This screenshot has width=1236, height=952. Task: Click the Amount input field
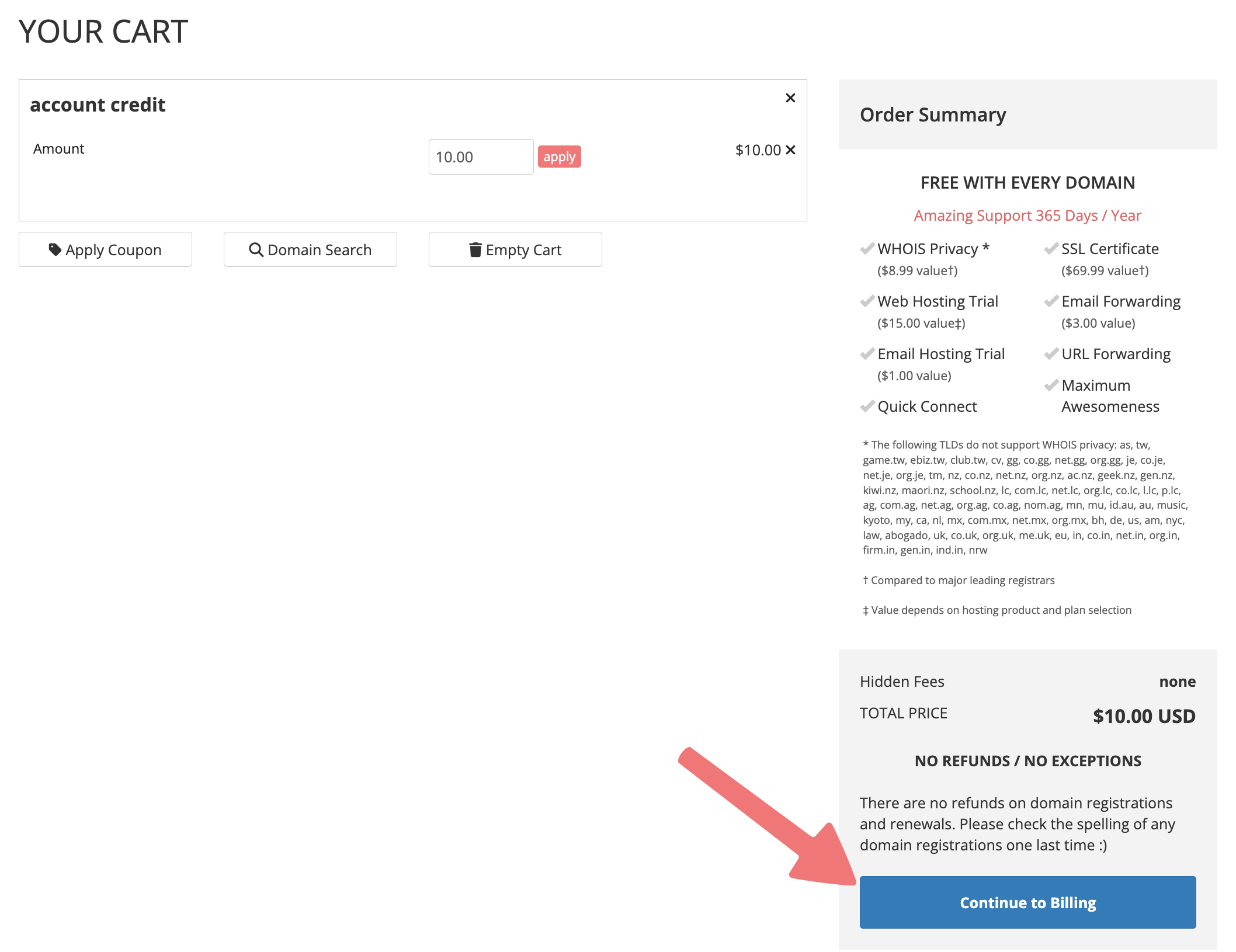(480, 157)
